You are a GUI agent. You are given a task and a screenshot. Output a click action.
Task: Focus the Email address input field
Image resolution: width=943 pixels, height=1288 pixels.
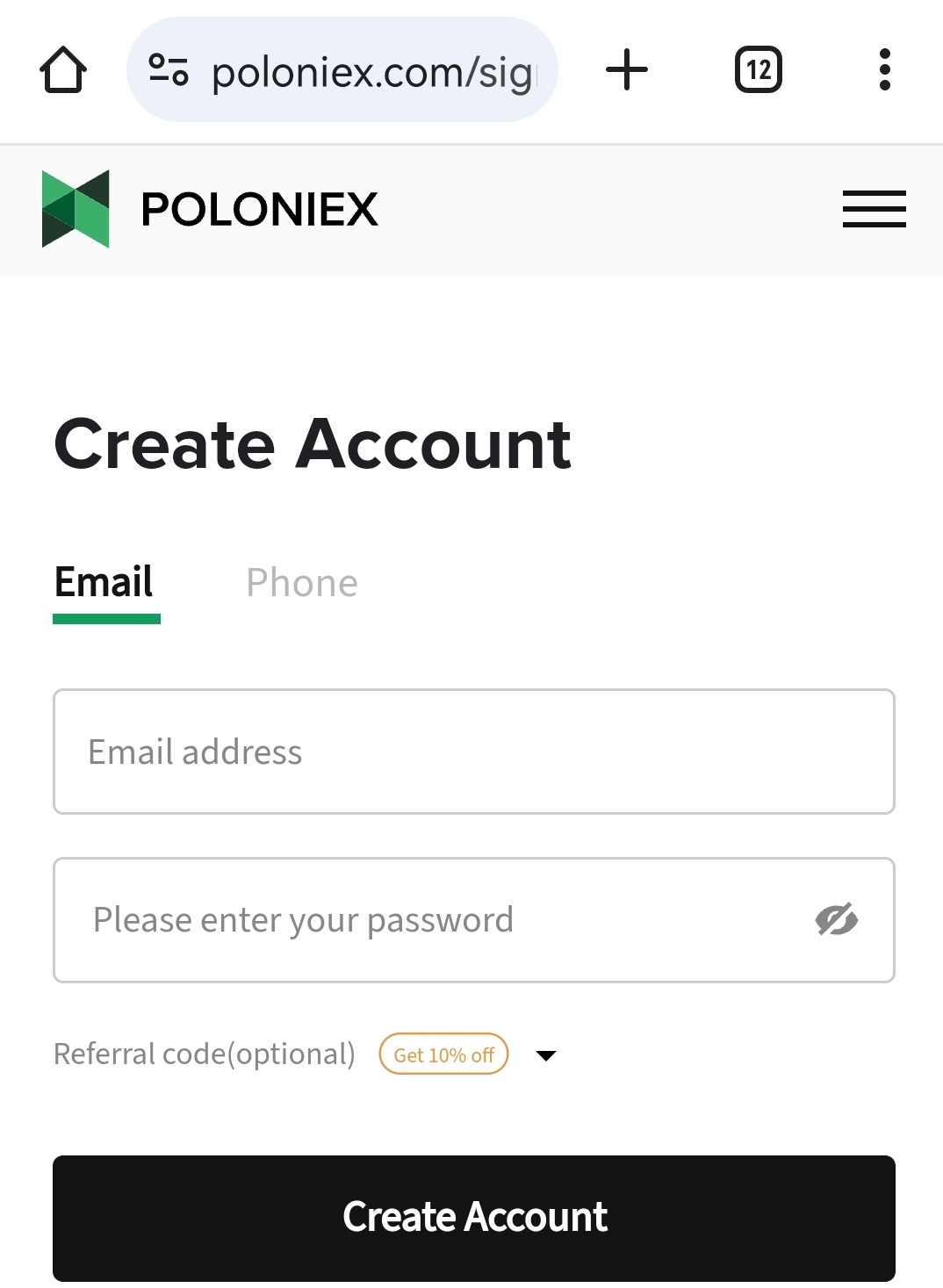(x=474, y=752)
